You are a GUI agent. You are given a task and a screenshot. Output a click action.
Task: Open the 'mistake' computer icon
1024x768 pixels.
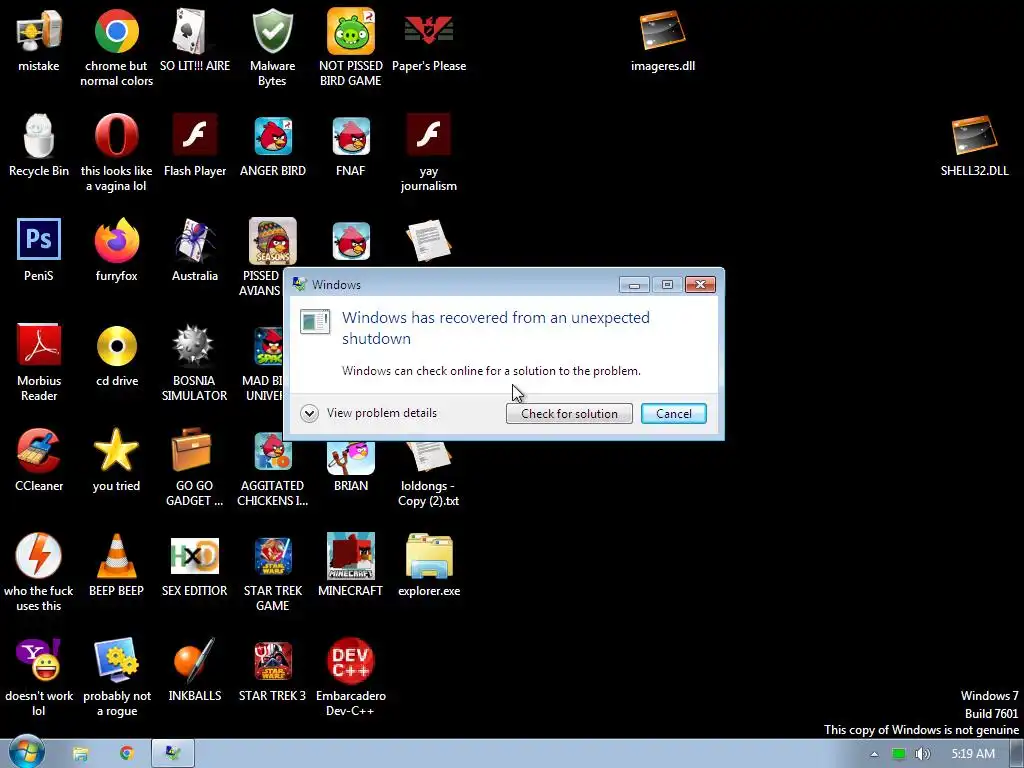click(39, 31)
